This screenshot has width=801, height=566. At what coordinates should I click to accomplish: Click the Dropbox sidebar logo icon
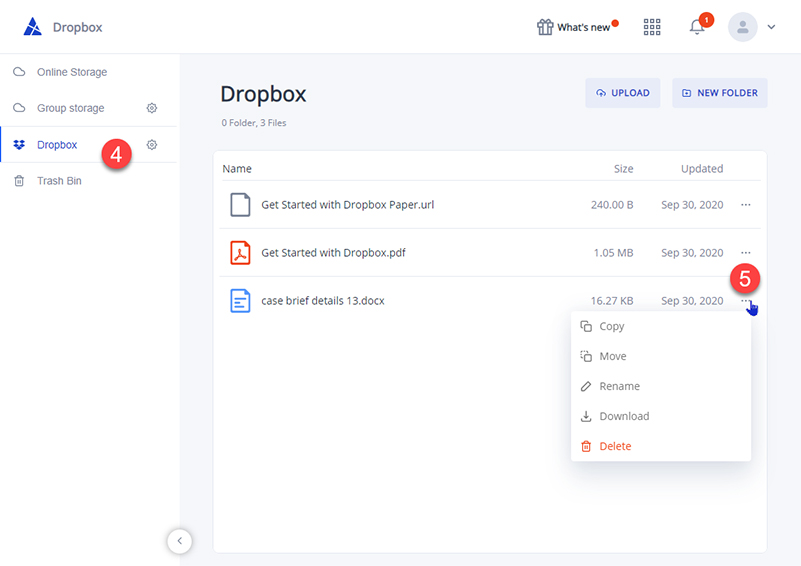(19, 145)
